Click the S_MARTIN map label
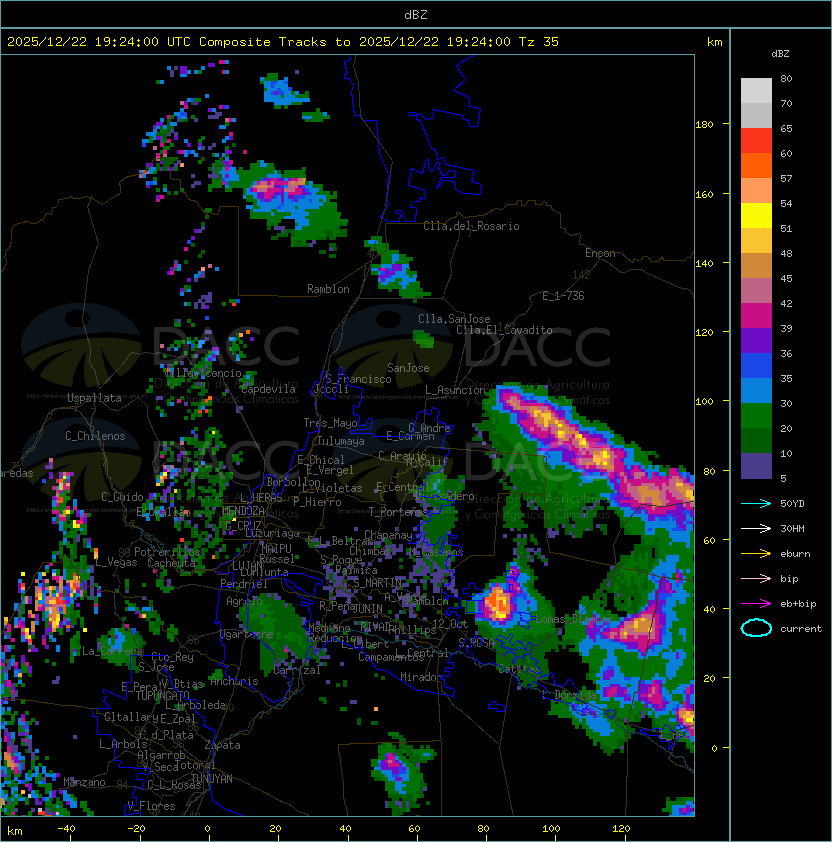 tap(378, 583)
